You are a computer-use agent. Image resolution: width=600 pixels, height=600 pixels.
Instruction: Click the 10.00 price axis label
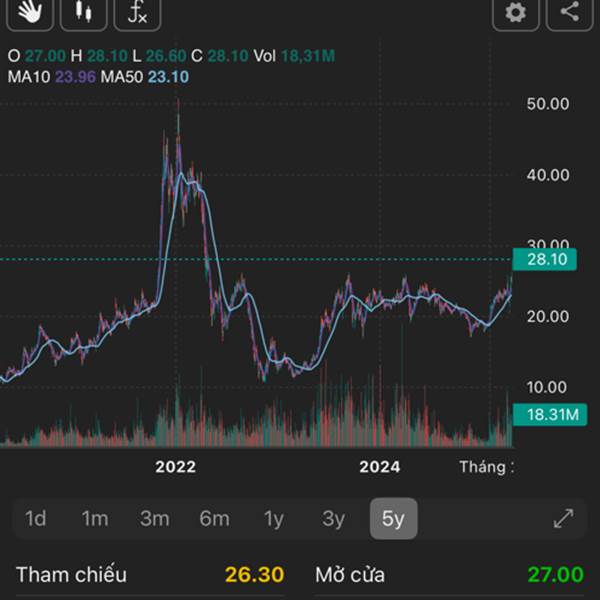(x=546, y=387)
